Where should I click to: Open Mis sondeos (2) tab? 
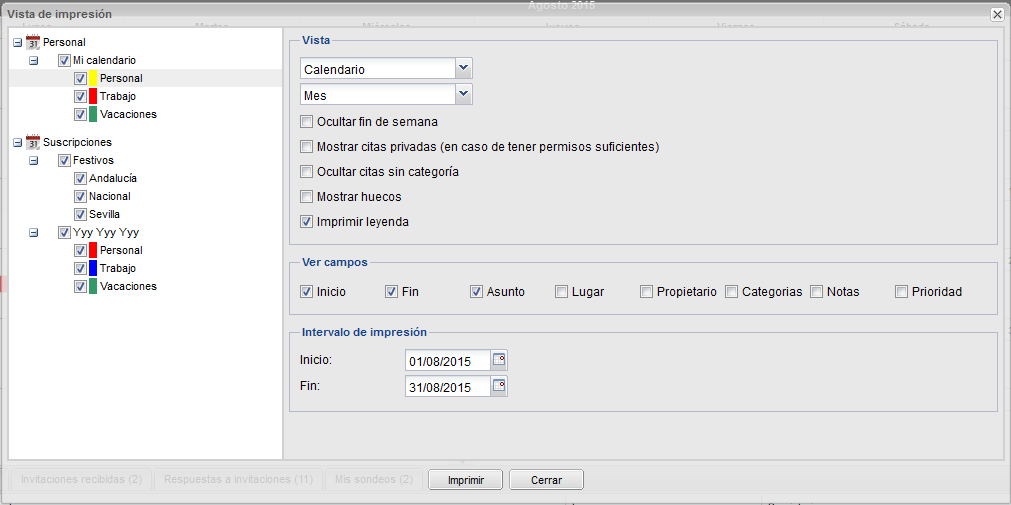[x=374, y=480]
